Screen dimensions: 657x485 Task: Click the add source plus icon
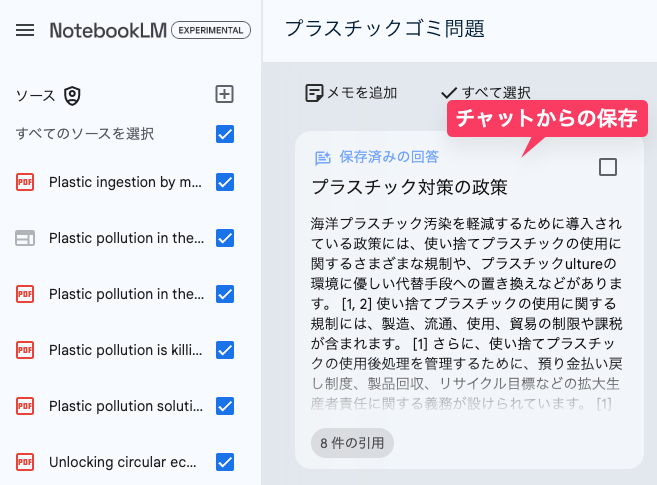point(225,94)
